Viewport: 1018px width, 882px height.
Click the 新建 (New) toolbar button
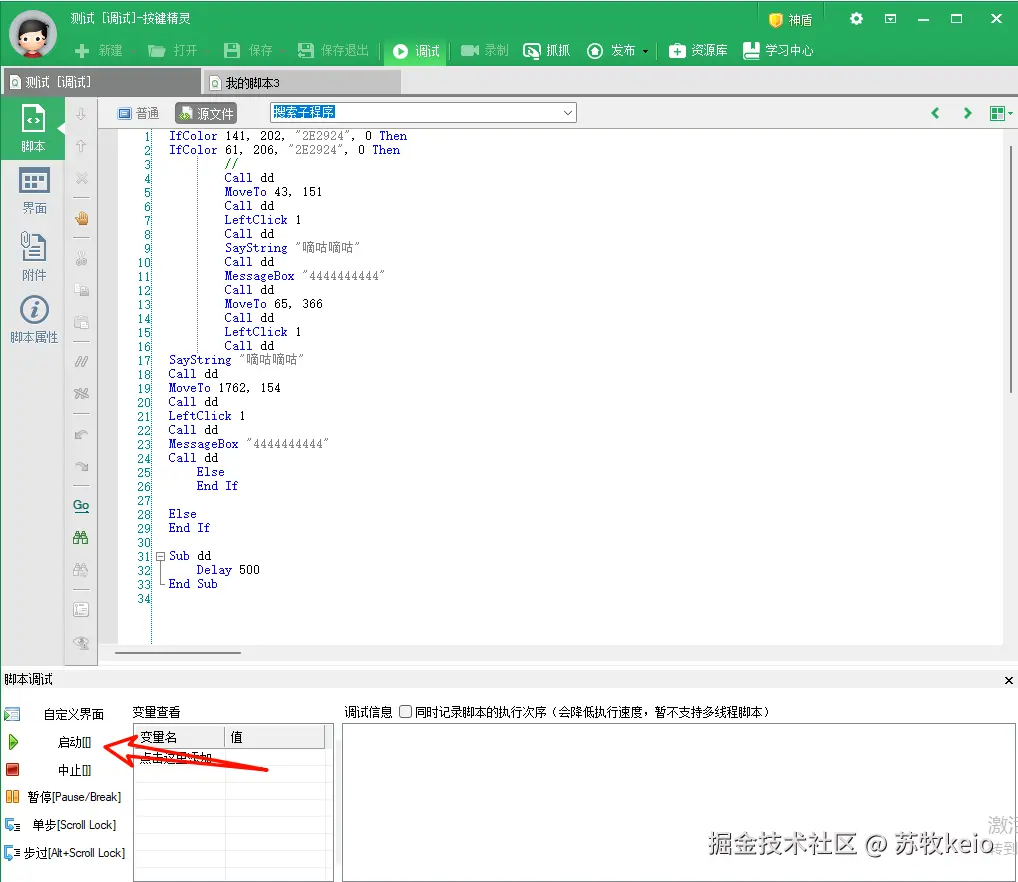pos(99,51)
